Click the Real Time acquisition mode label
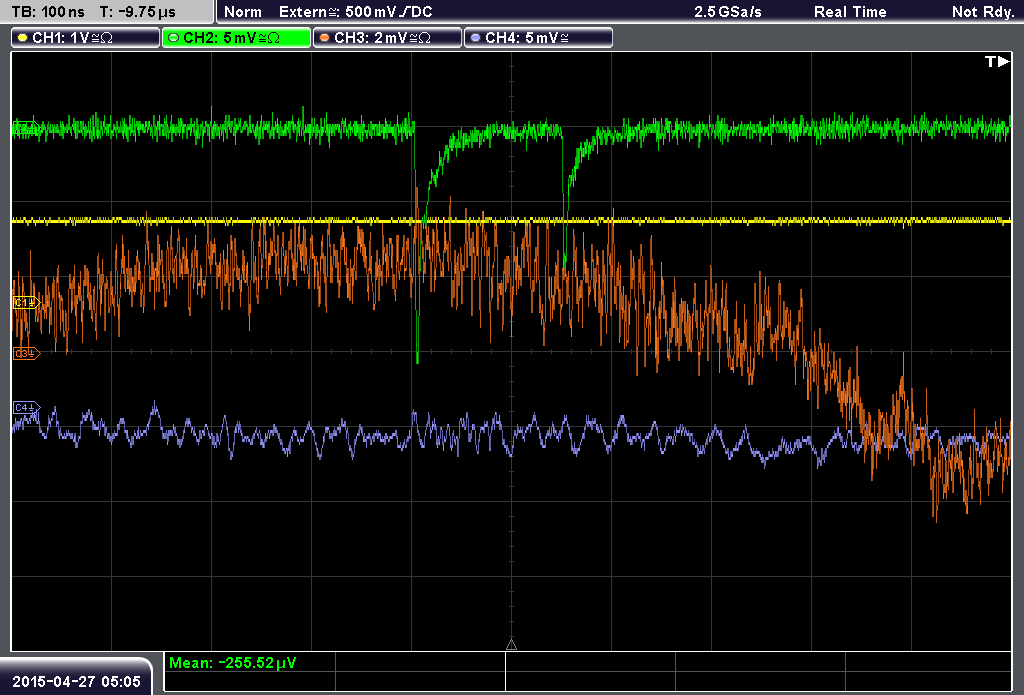1024x695 pixels. [x=850, y=12]
